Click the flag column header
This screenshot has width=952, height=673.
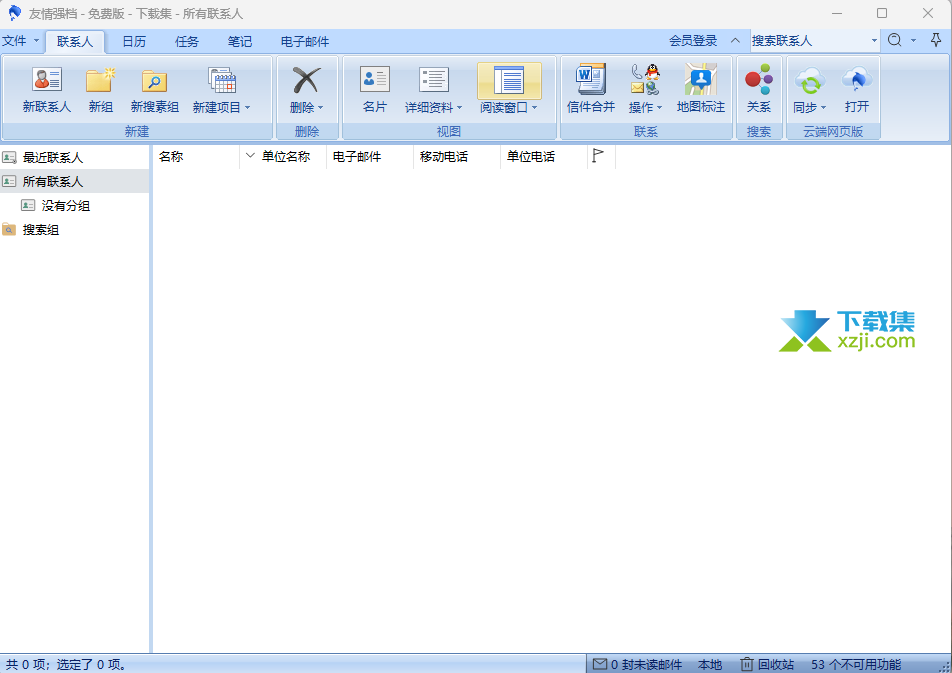601,157
